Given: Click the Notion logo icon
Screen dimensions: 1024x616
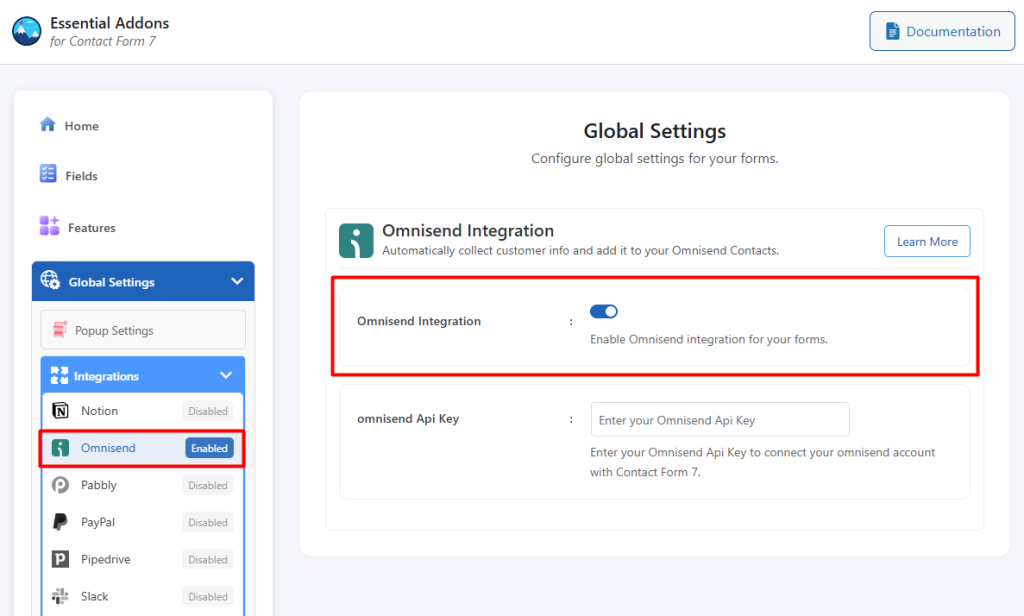Looking at the screenshot, I should (x=60, y=410).
